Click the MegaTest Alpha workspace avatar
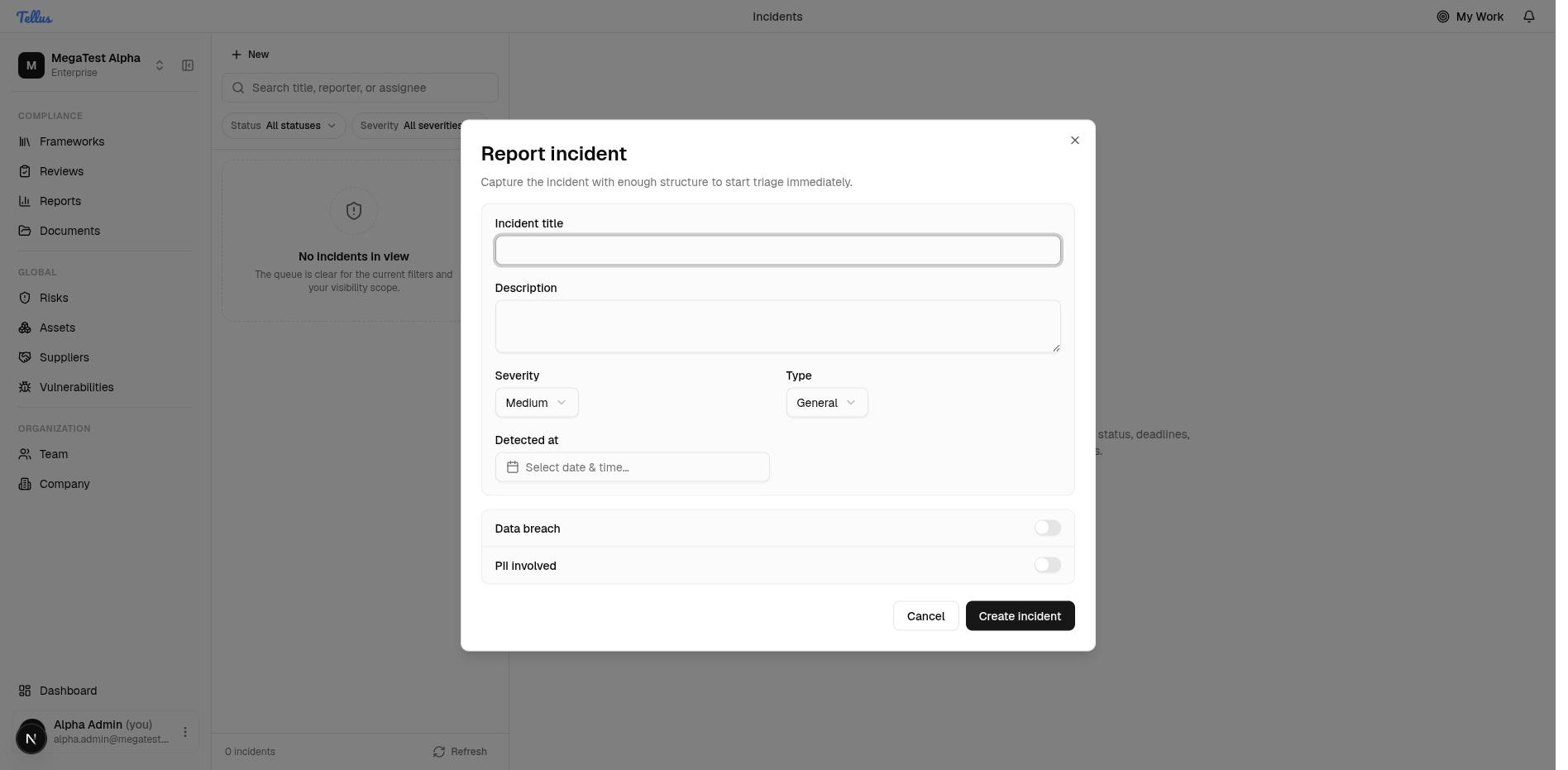The height and width of the screenshot is (770, 1568). click(x=31, y=65)
